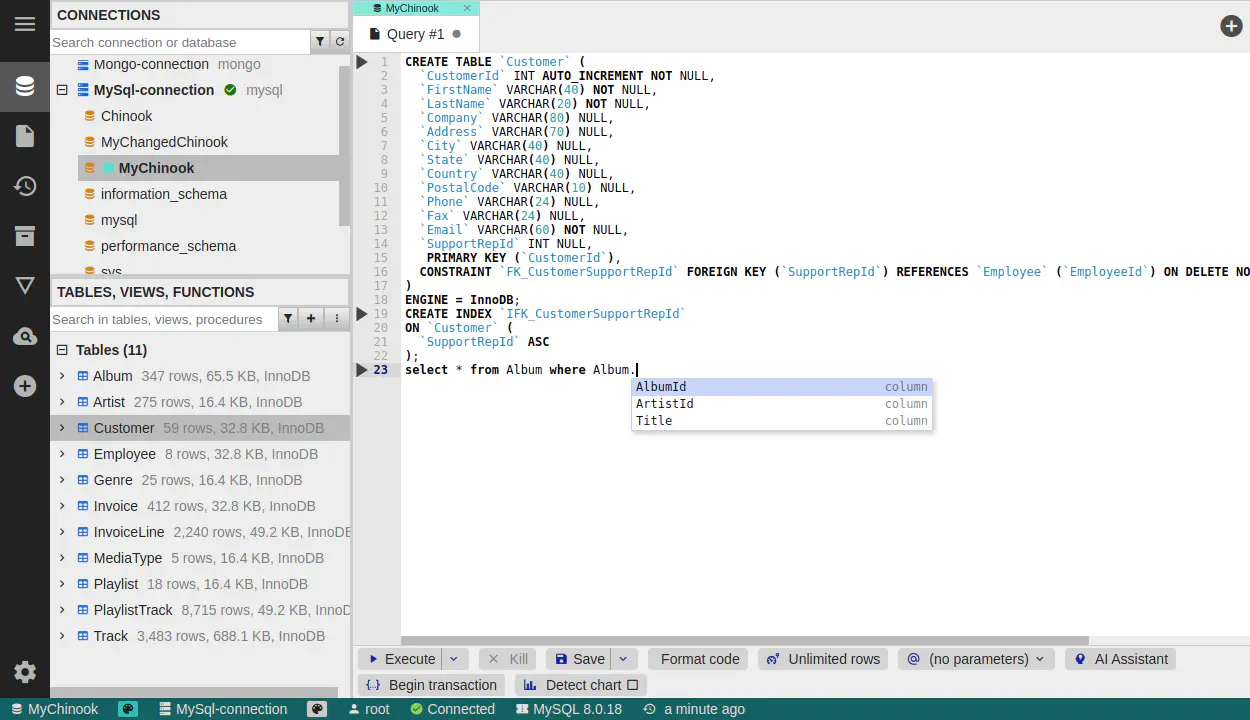Choose ArtistId from autocomplete list

coord(665,404)
